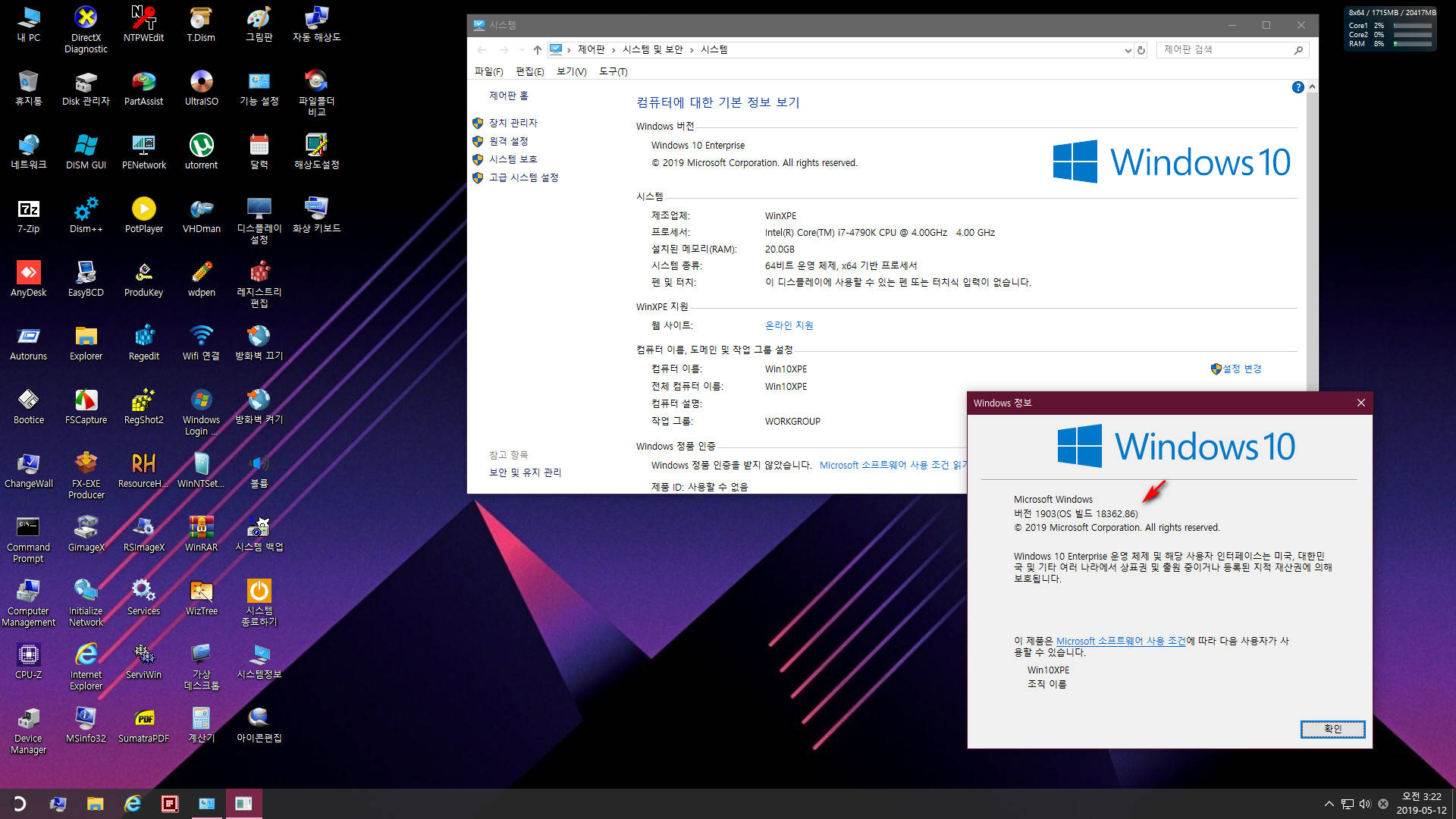Open NTPWEdit desktop icon
Screen dimensions: 1456x819
pyautogui.click(x=143, y=24)
